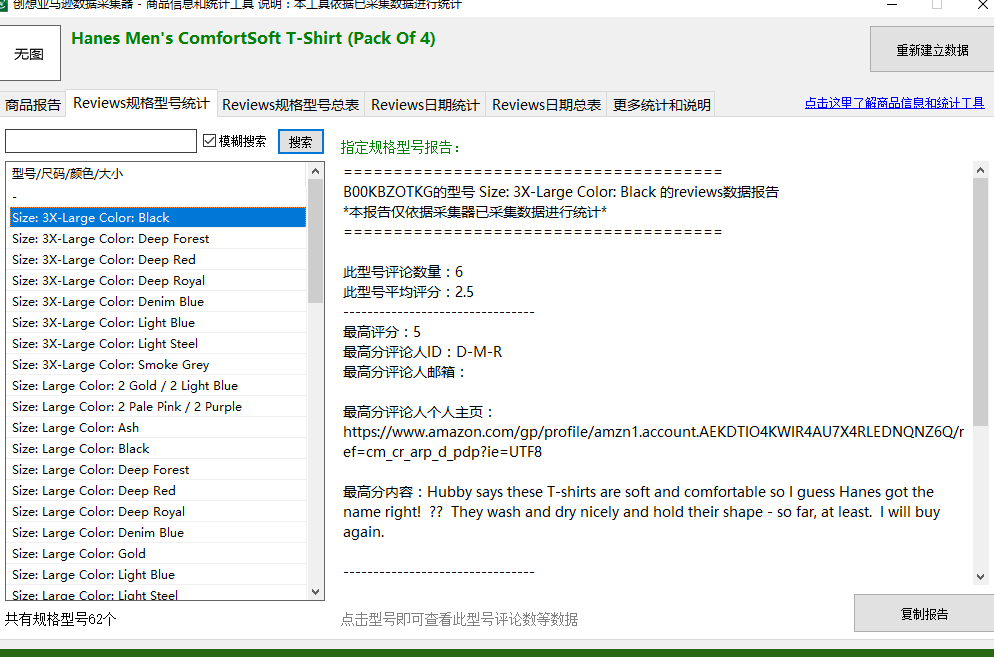This screenshot has width=994, height=657.
Task: Click the 搜索 search button
Action: [300, 141]
